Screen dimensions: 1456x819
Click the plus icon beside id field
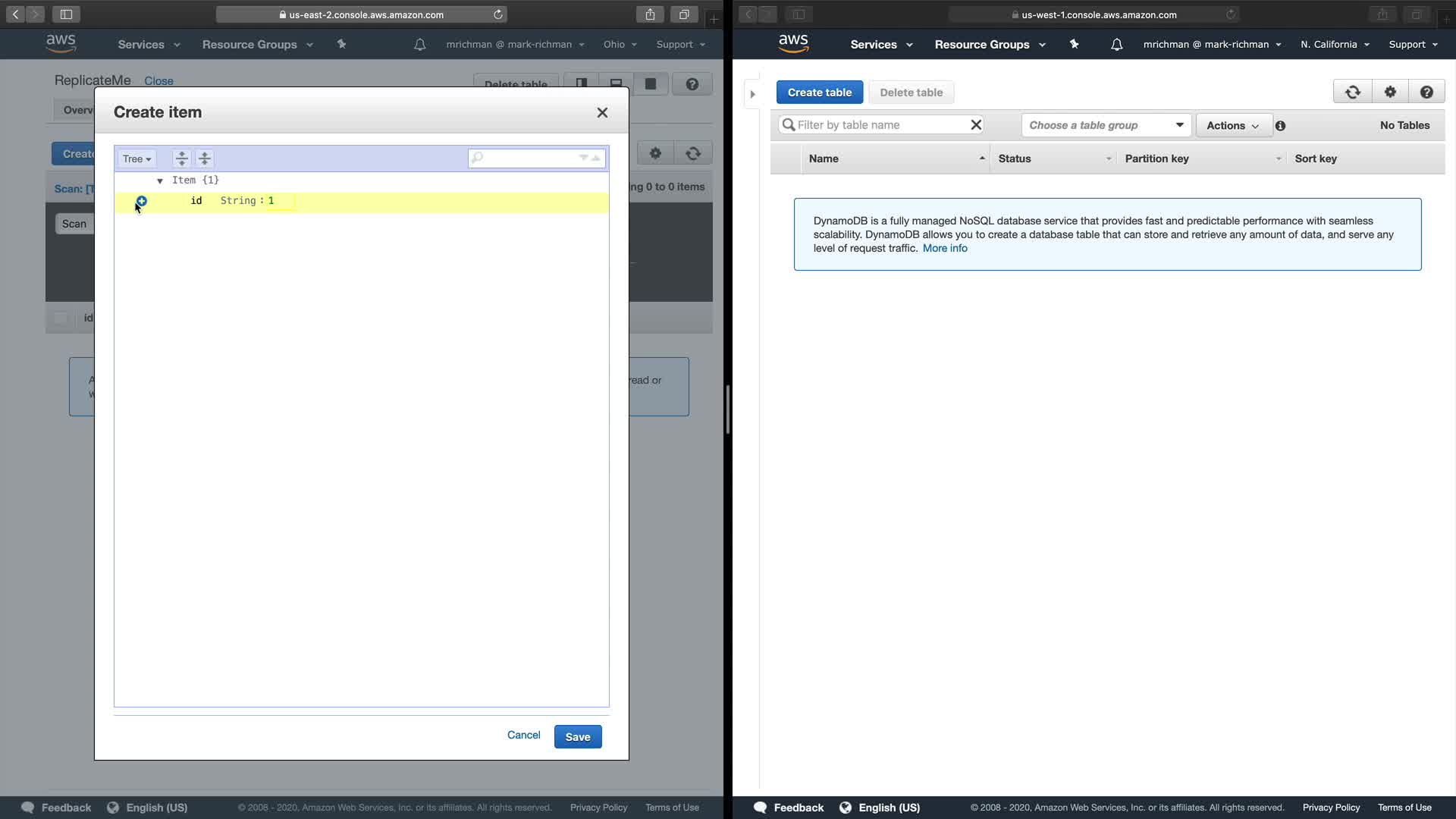point(141,201)
